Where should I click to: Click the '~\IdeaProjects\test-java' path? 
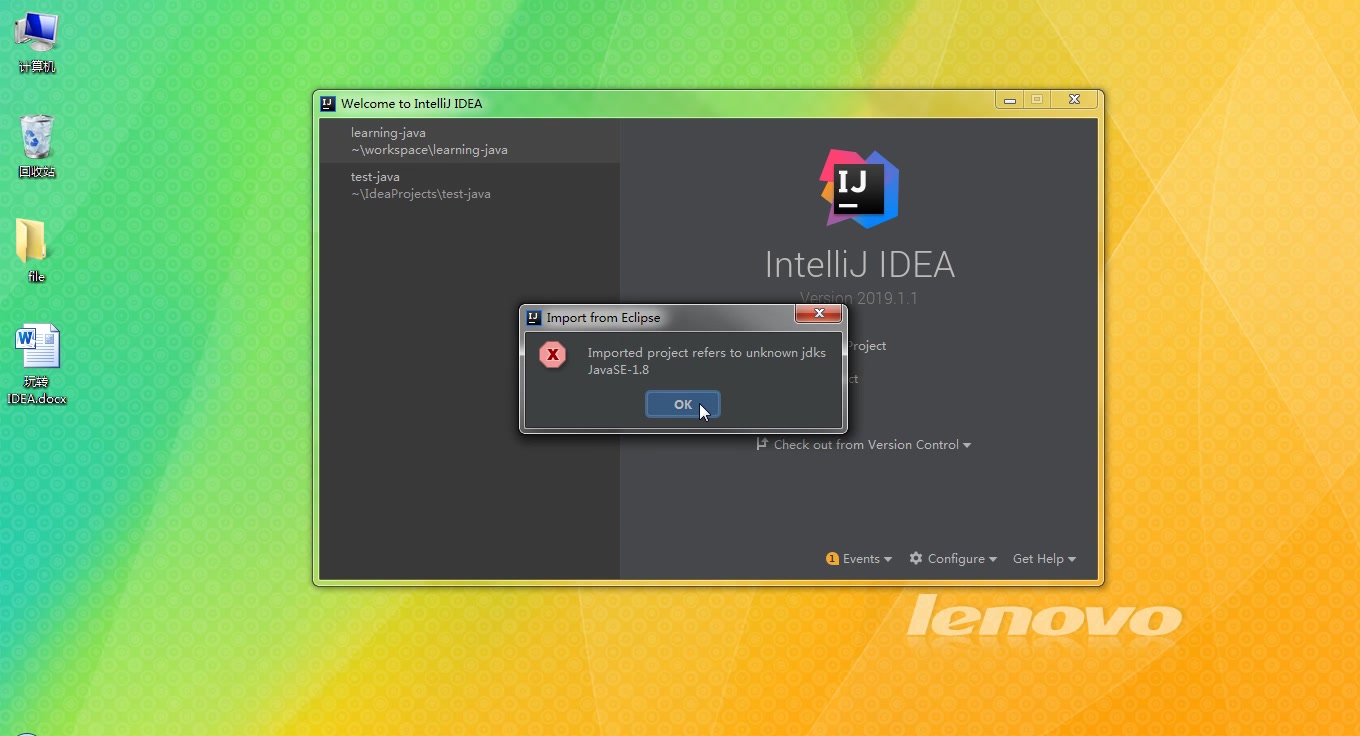[x=420, y=194]
